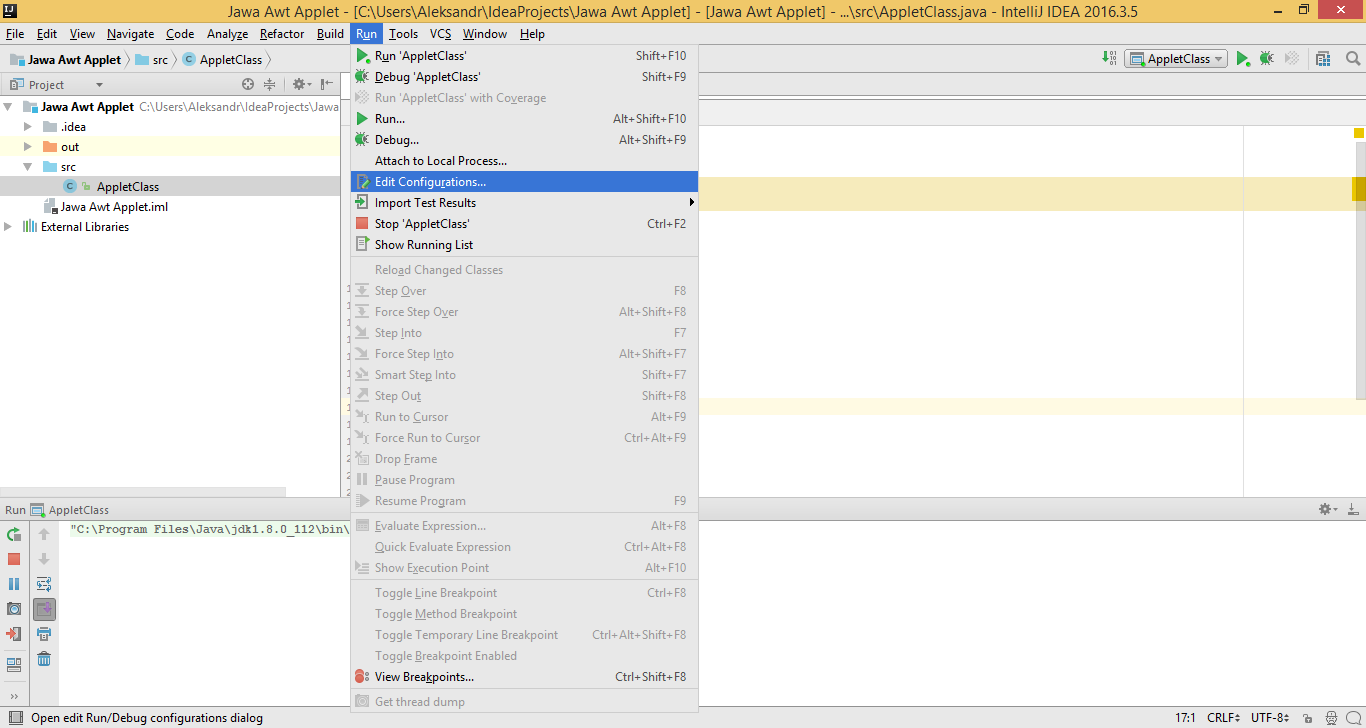Toggle the Hector inspections profile indicator
Screen dimensions: 1366x728
pyautogui.click(x=1333, y=717)
